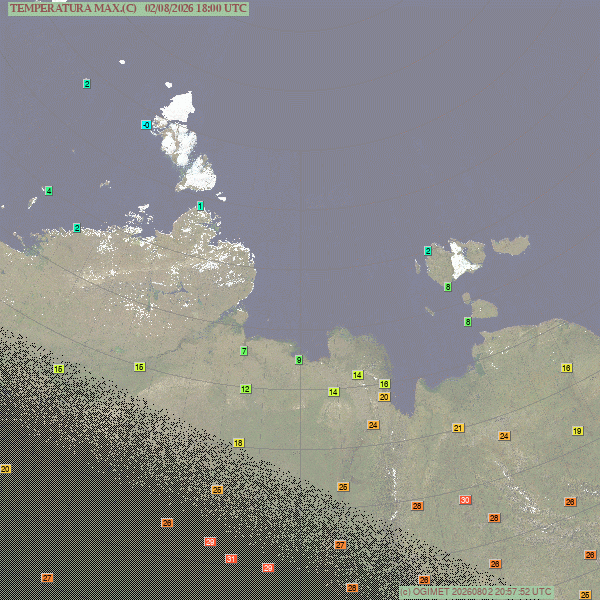
Task: Click the green 12 temperature marker
Action: [246, 389]
